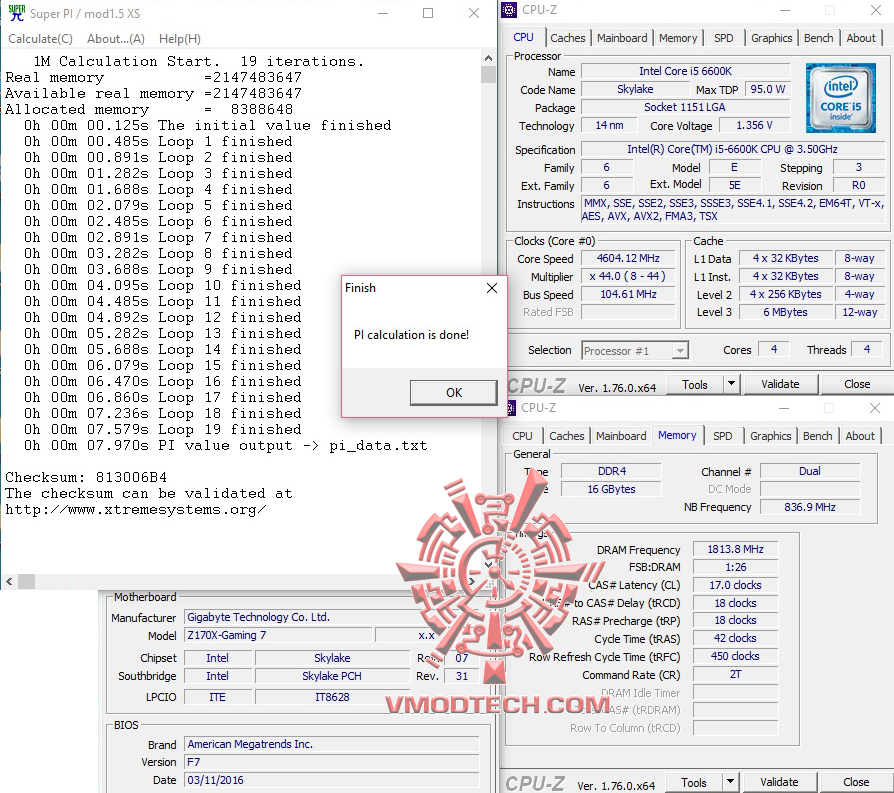Viewport: 894px width, 793px height.
Task: Click the CPU-Z icon in Memory window title bar
Action: point(511,408)
